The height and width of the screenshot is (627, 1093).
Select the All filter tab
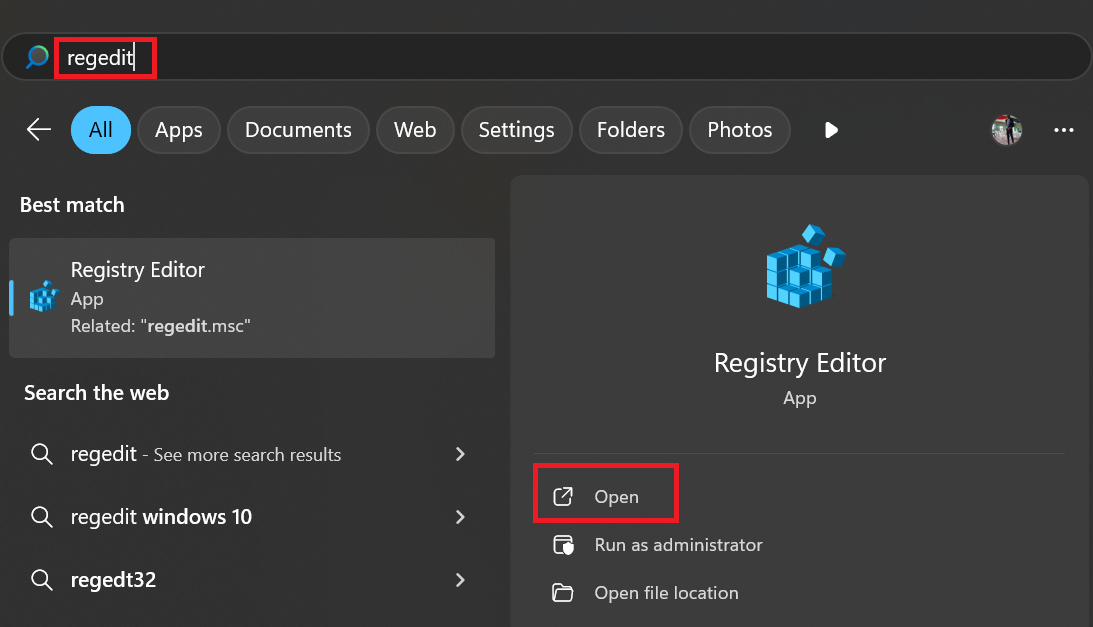(x=100, y=130)
